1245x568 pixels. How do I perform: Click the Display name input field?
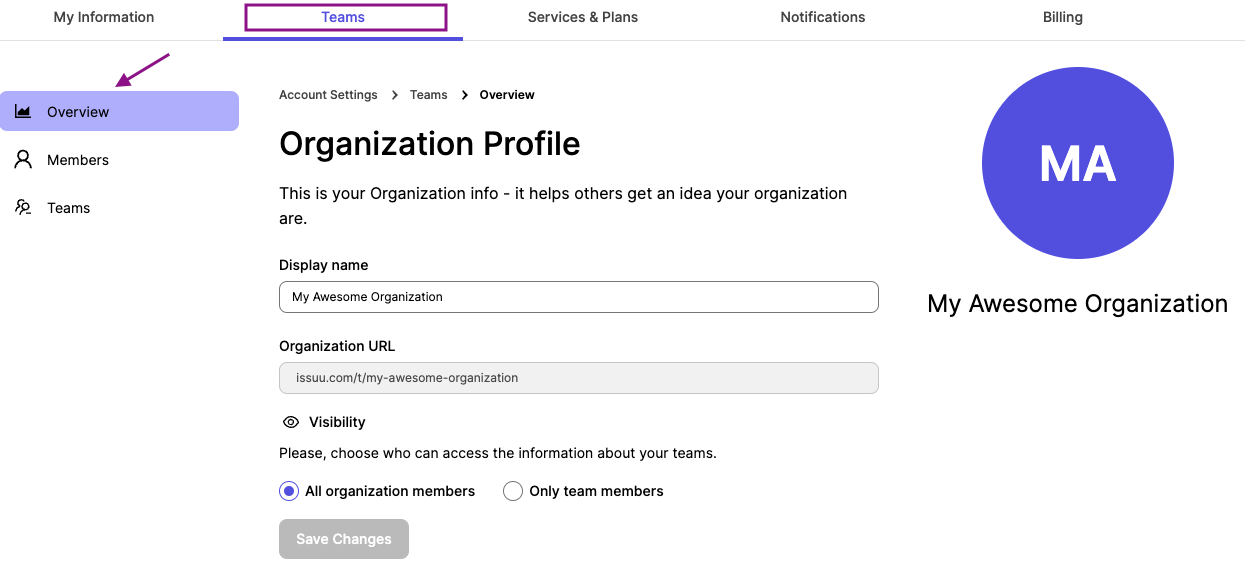(579, 297)
